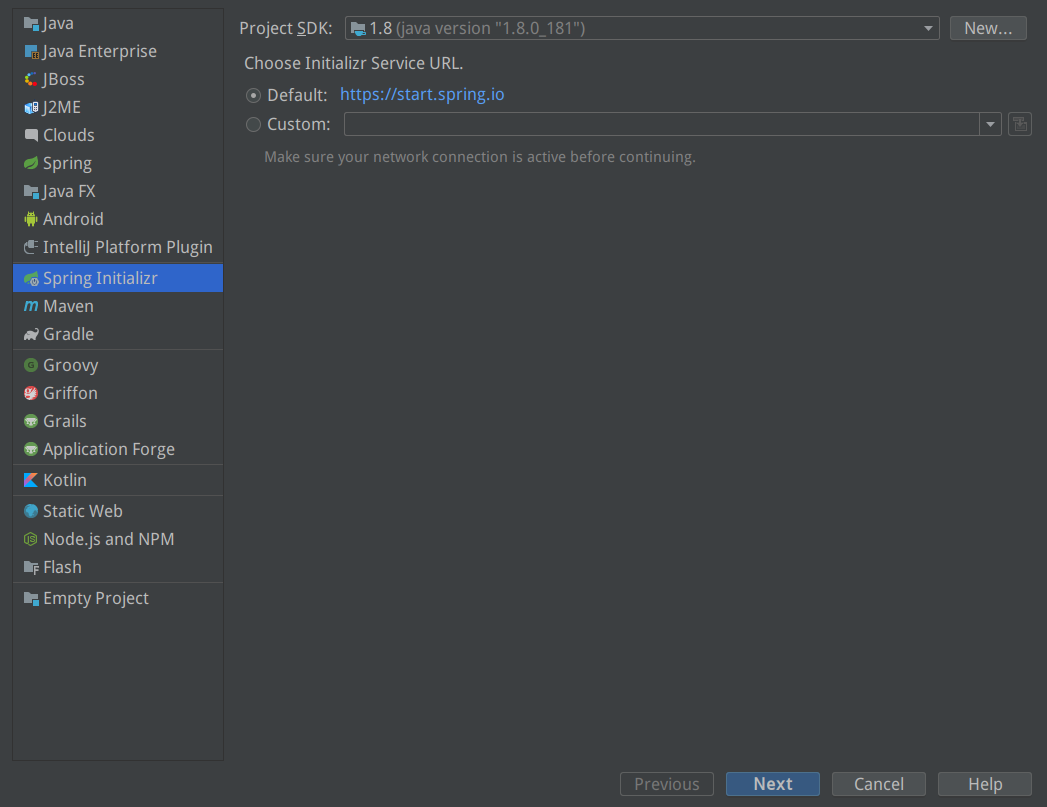The width and height of the screenshot is (1047, 807).
Task: Click the Project SDK combo box text
Action: pyautogui.click(x=477, y=29)
